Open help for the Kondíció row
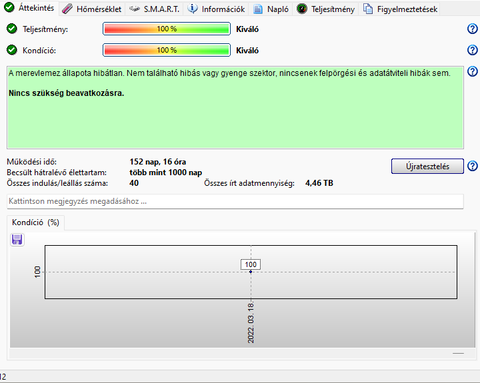 click(x=472, y=50)
